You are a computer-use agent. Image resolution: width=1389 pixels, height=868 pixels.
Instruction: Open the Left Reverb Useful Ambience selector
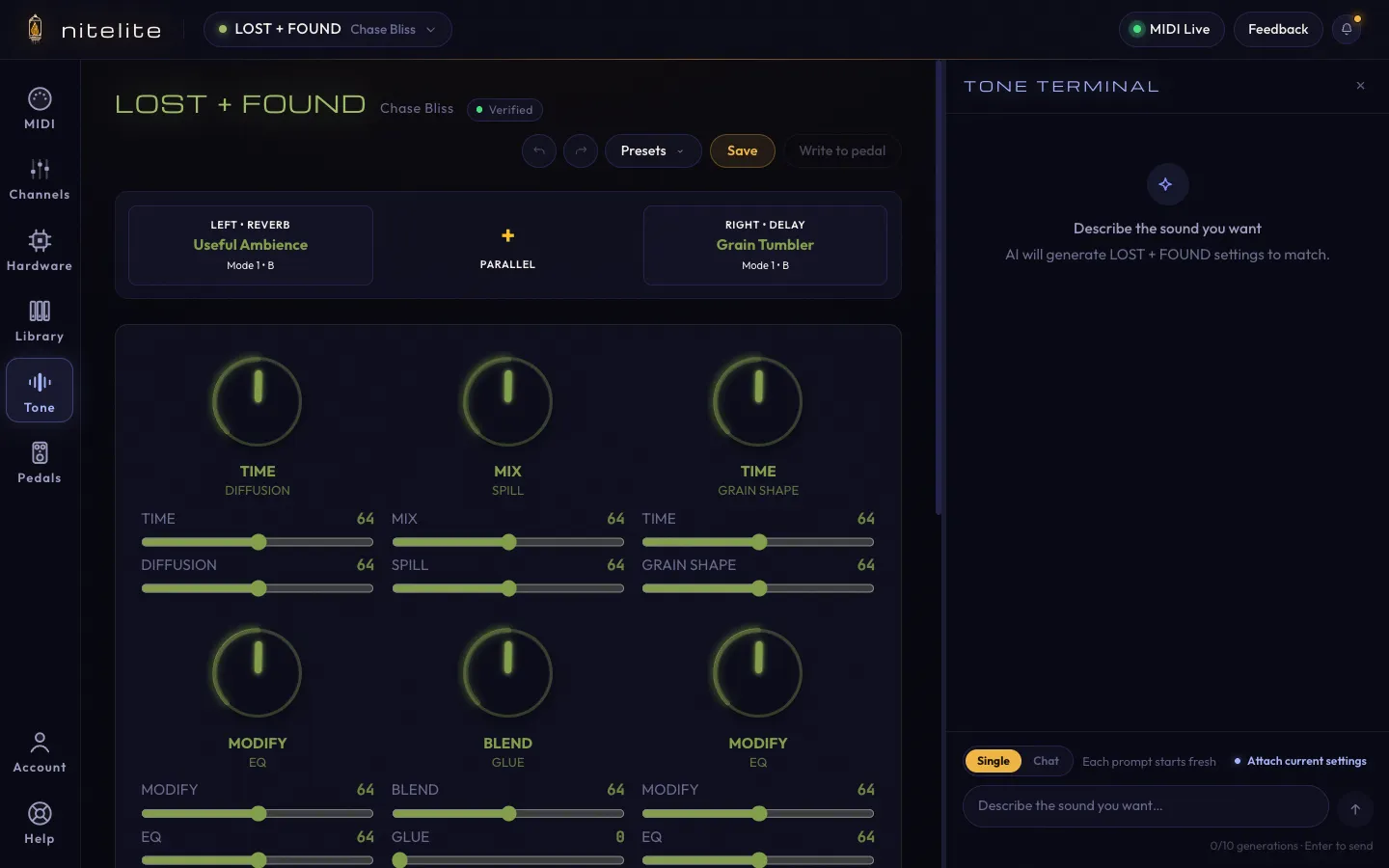(251, 245)
